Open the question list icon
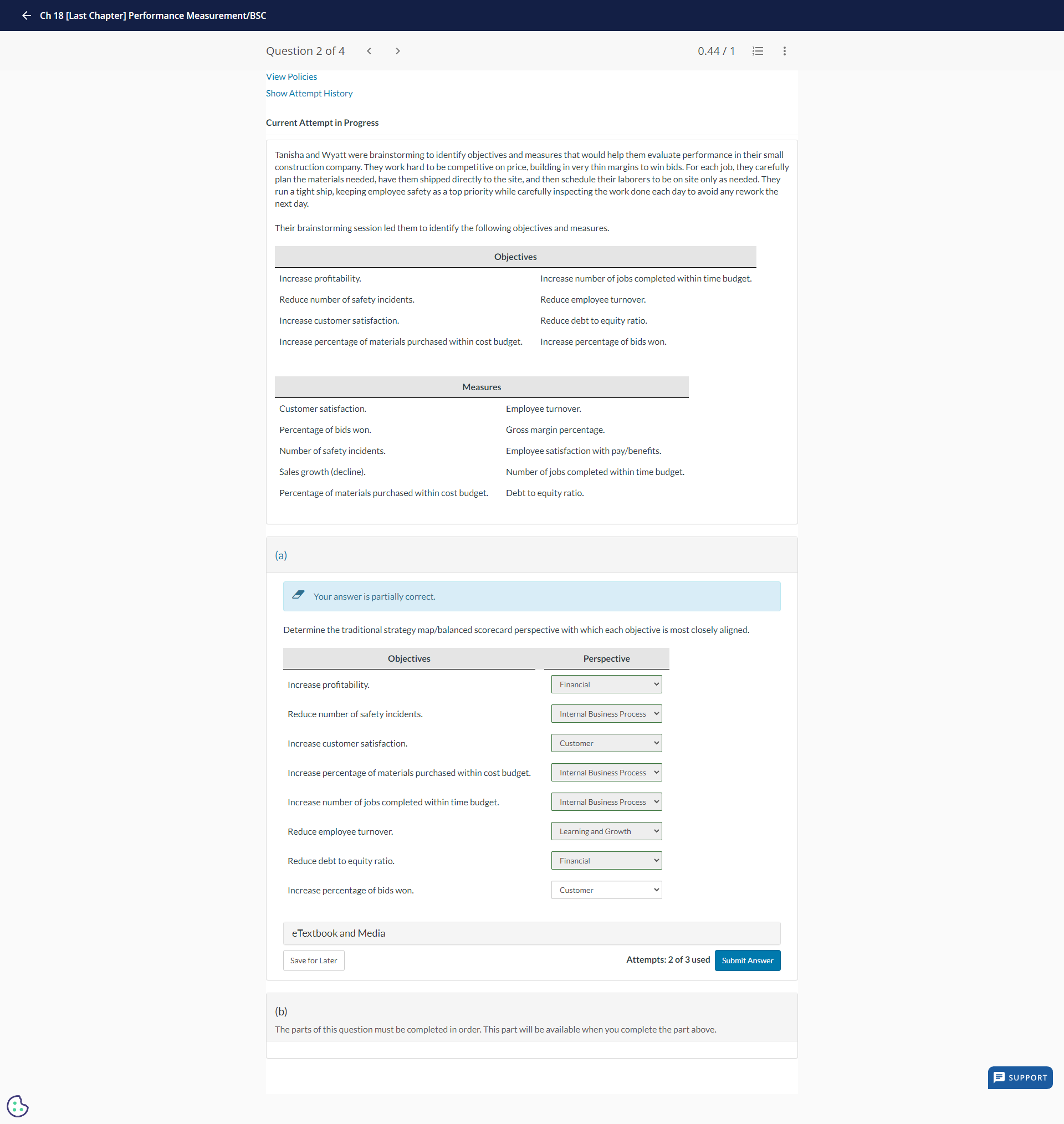 click(757, 51)
